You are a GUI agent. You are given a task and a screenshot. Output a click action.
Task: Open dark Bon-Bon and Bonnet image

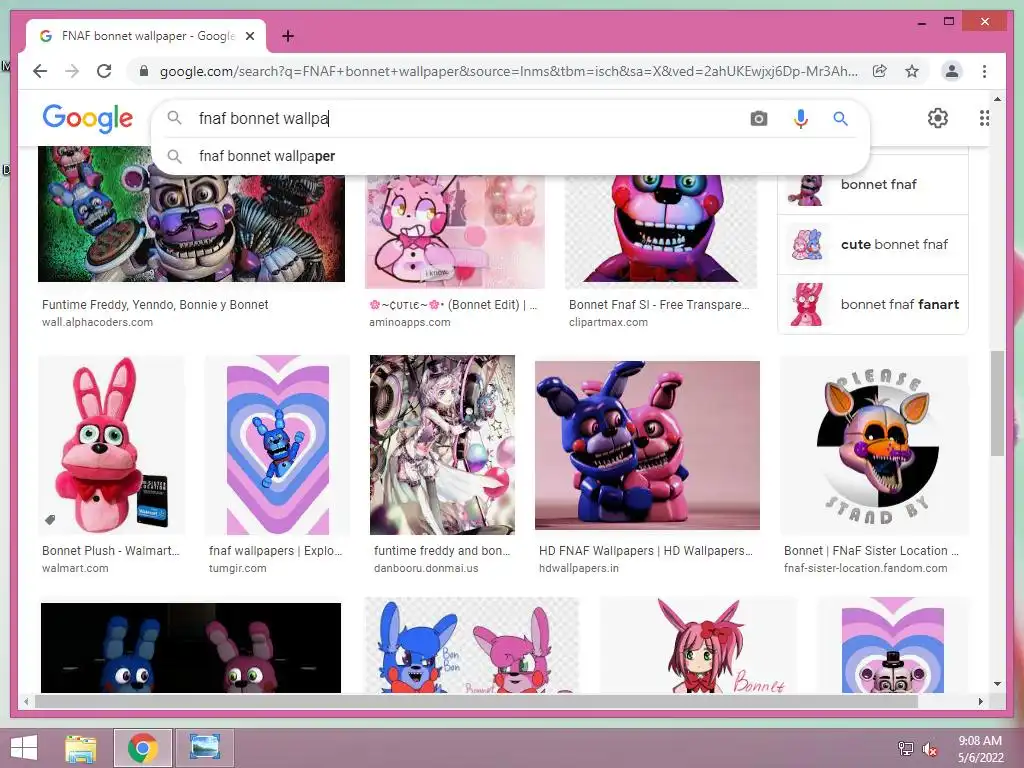191,647
